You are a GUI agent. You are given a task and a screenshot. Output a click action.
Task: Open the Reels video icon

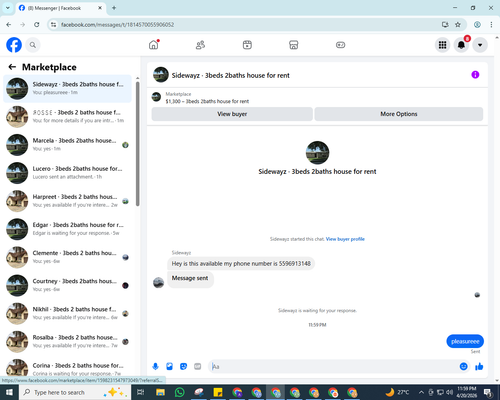point(247,45)
